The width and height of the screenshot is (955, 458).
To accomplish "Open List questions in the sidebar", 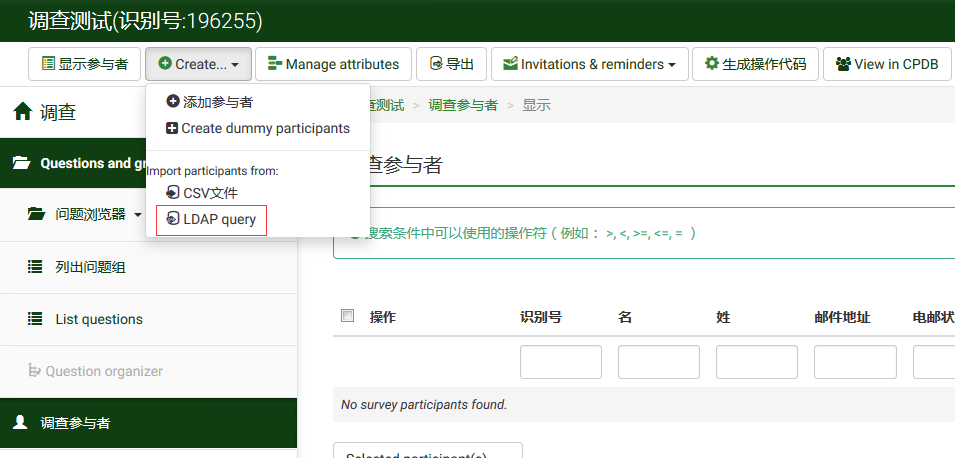I will [x=98, y=319].
